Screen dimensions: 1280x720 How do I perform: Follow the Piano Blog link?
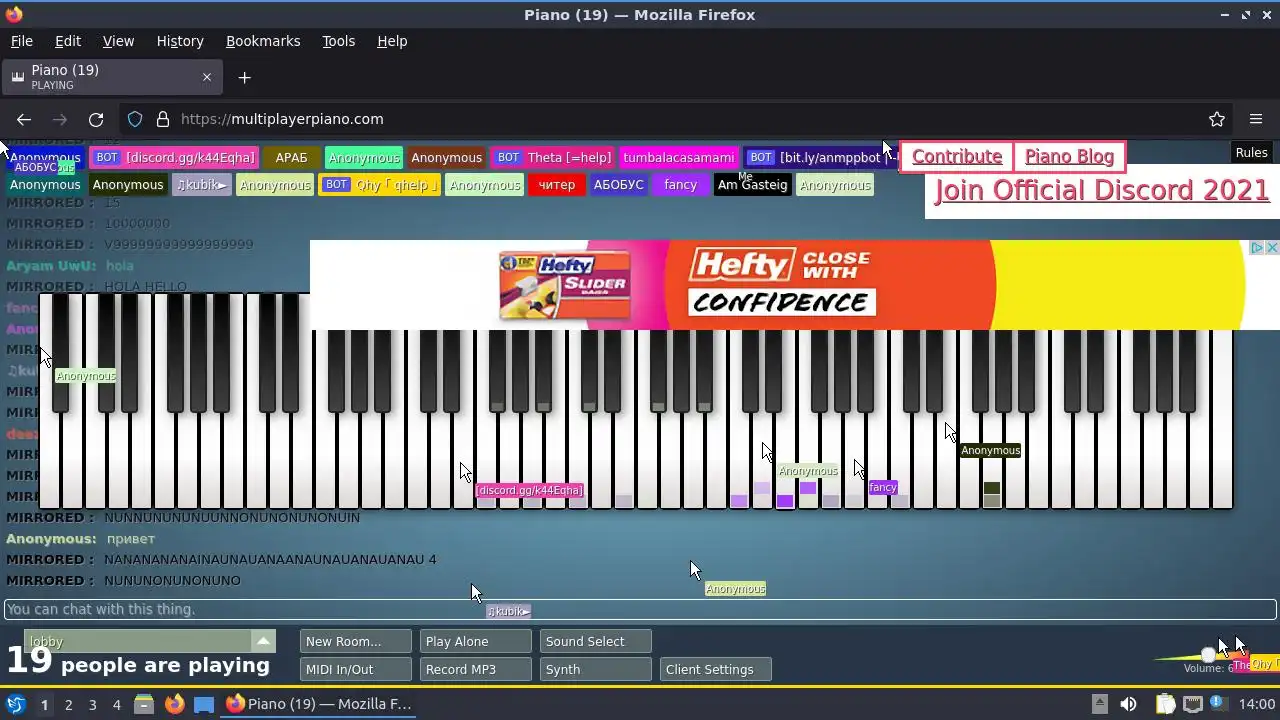(x=1069, y=156)
